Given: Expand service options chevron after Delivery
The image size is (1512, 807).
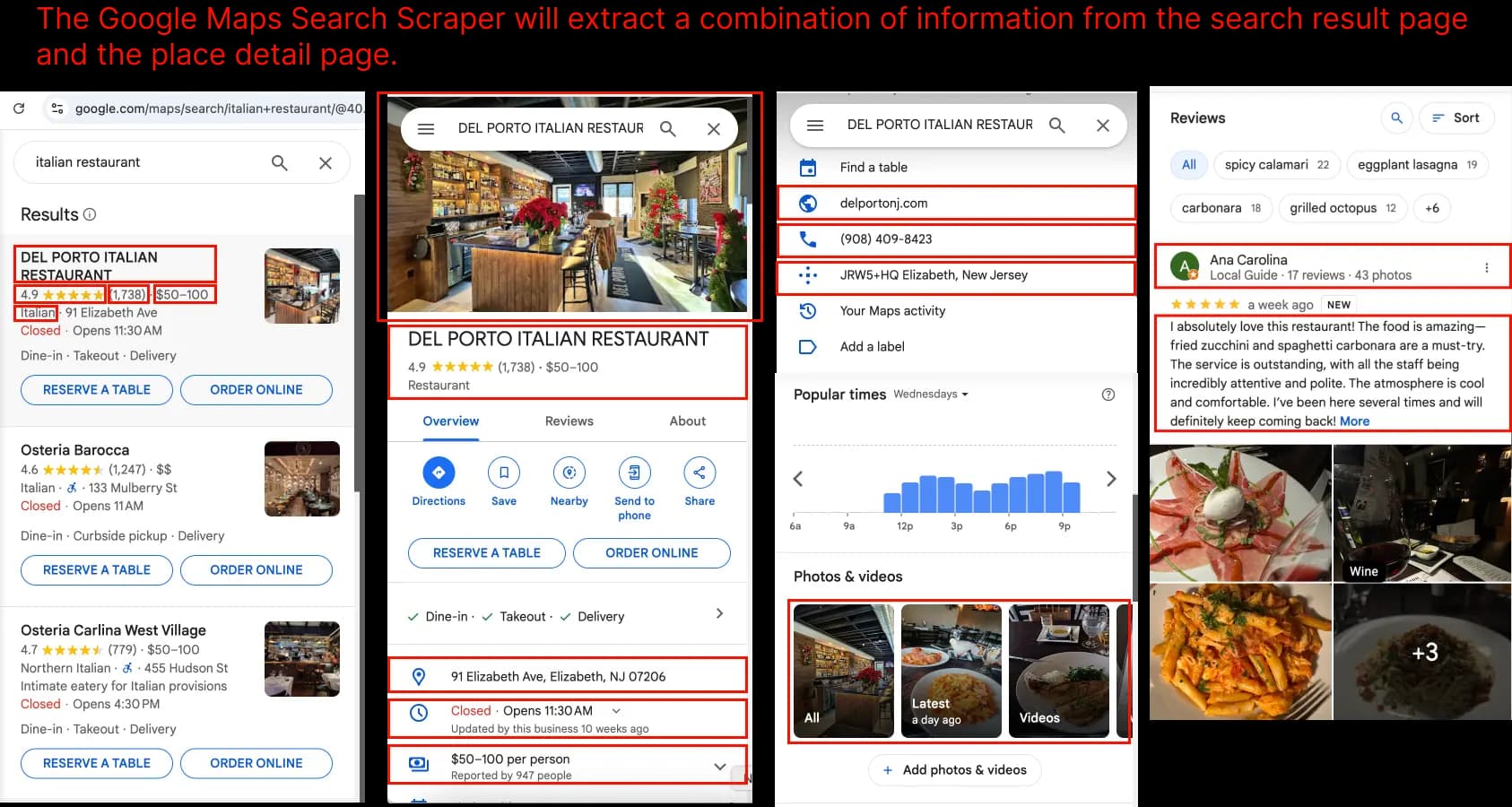Looking at the screenshot, I should point(719,613).
